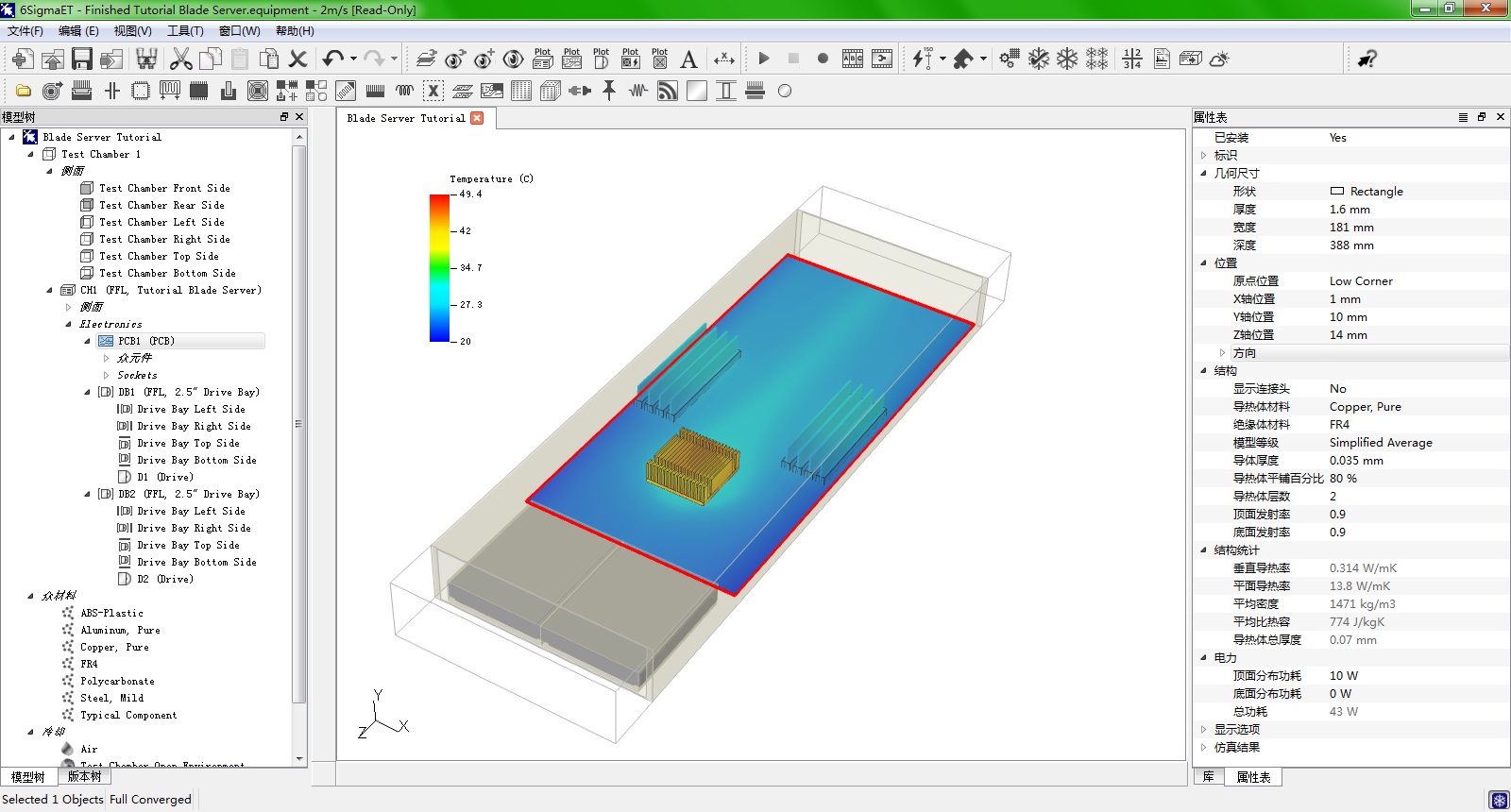Switch to the 版本树 tab
Viewport: 1511px width, 812px height.
tap(84, 776)
